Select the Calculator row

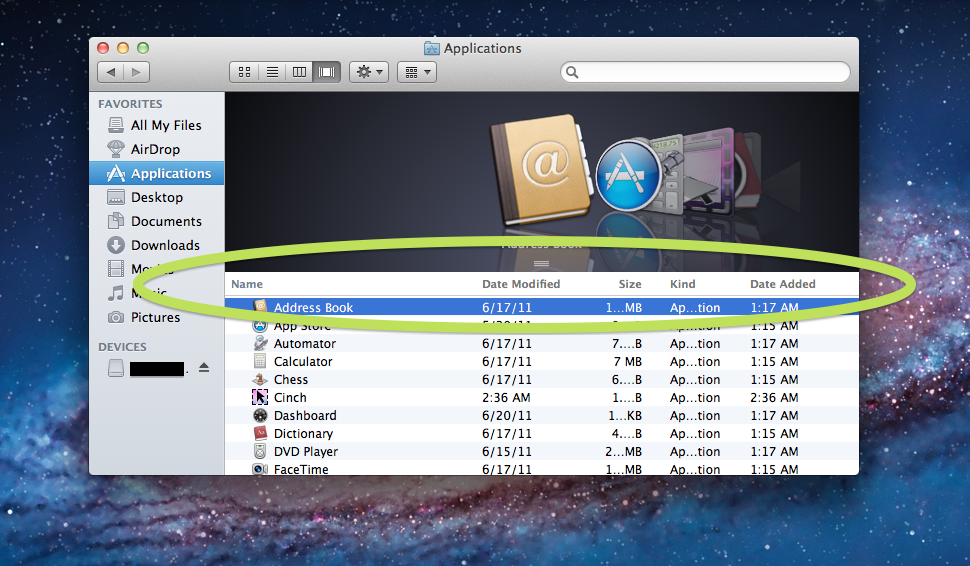(x=542, y=361)
